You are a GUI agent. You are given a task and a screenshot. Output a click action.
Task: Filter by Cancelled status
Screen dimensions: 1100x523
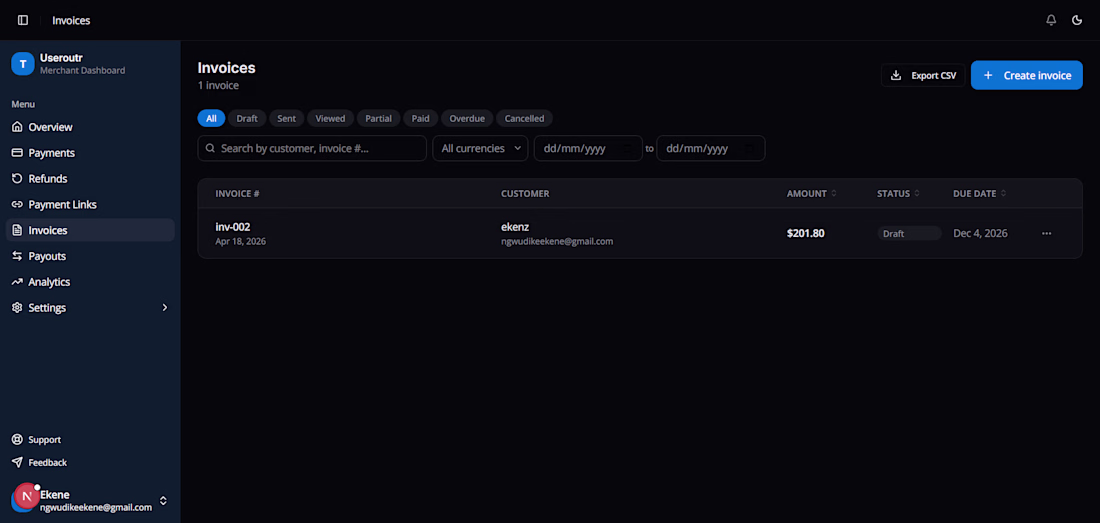[525, 118]
